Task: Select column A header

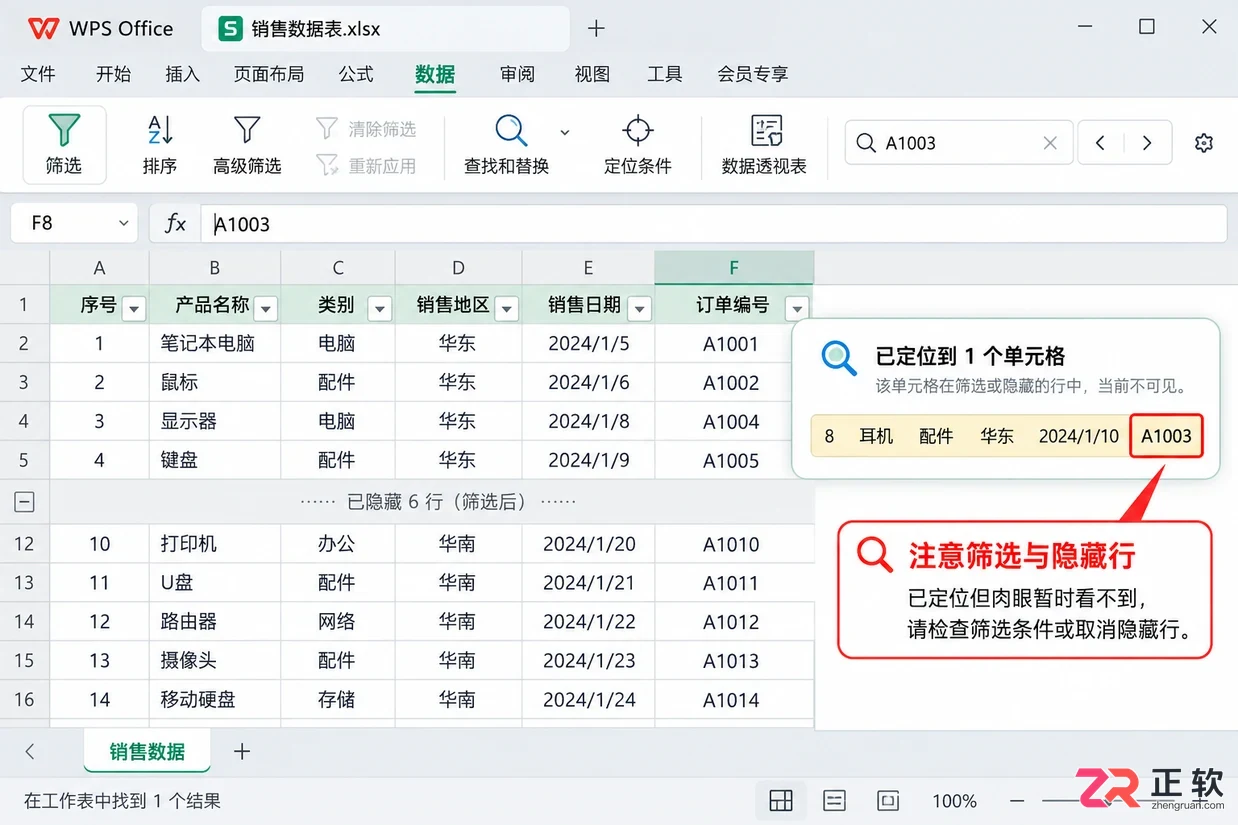Action: pyautogui.click(x=99, y=268)
